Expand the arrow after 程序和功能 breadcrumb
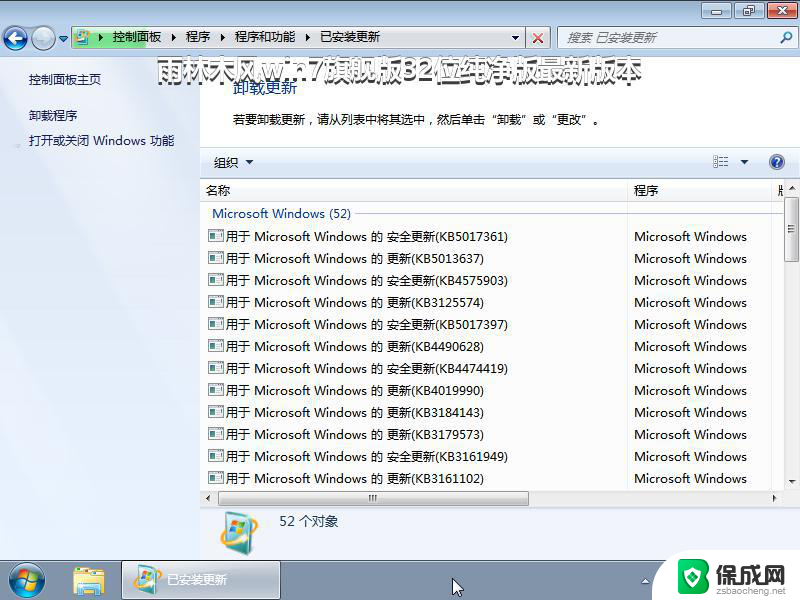Screen dimensions: 800x600 308,37
